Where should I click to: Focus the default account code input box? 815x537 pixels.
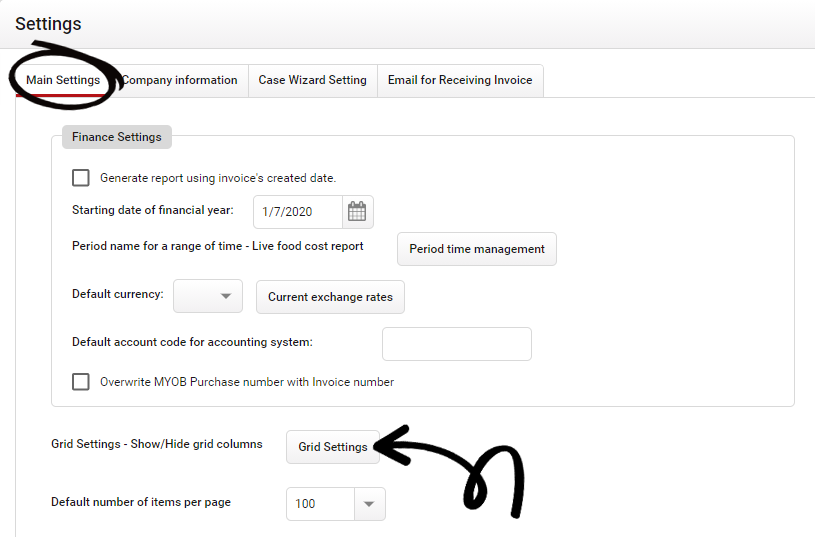pos(456,343)
